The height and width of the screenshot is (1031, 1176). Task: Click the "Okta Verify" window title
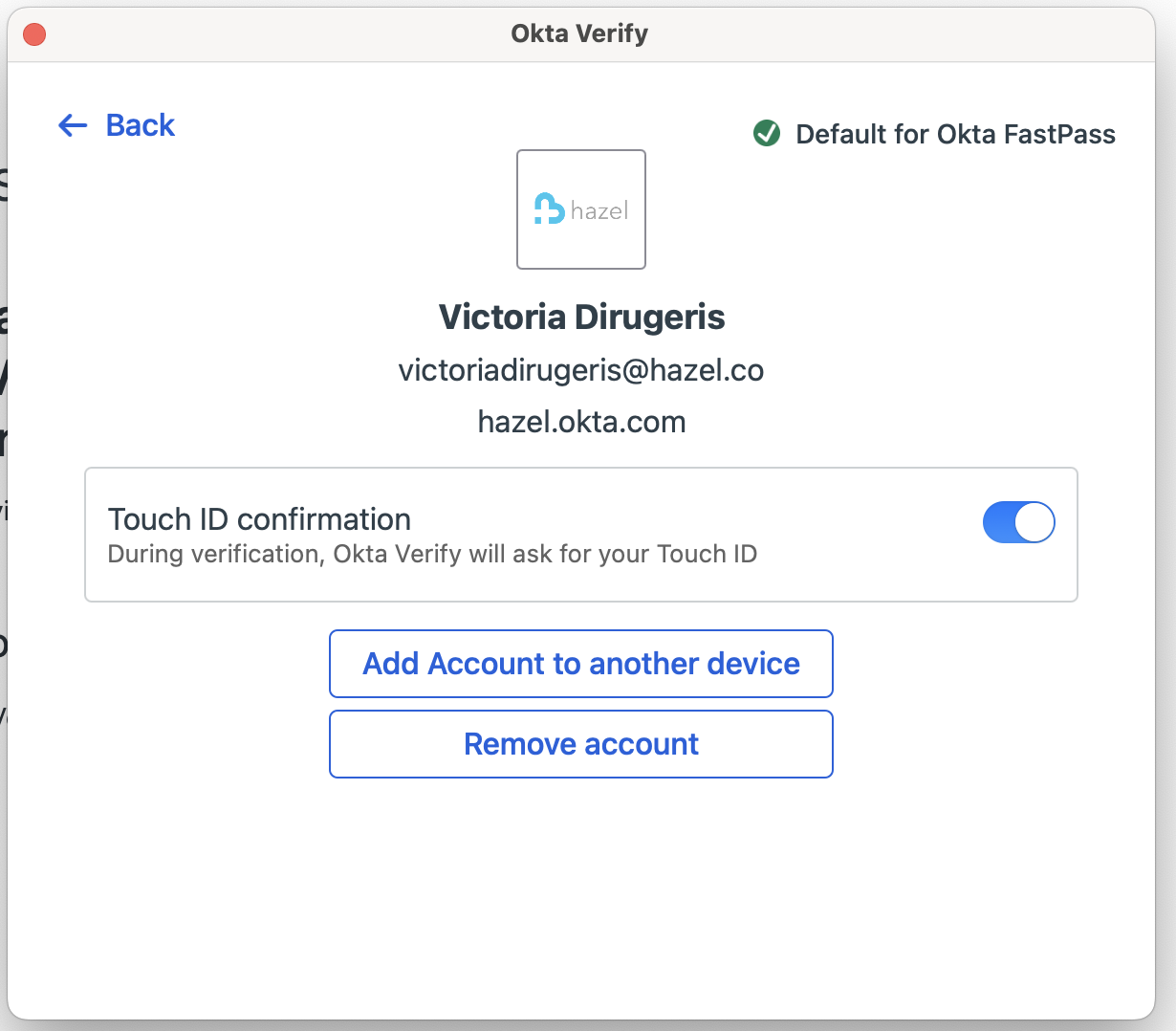pyautogui.click(x=579, y=33)
